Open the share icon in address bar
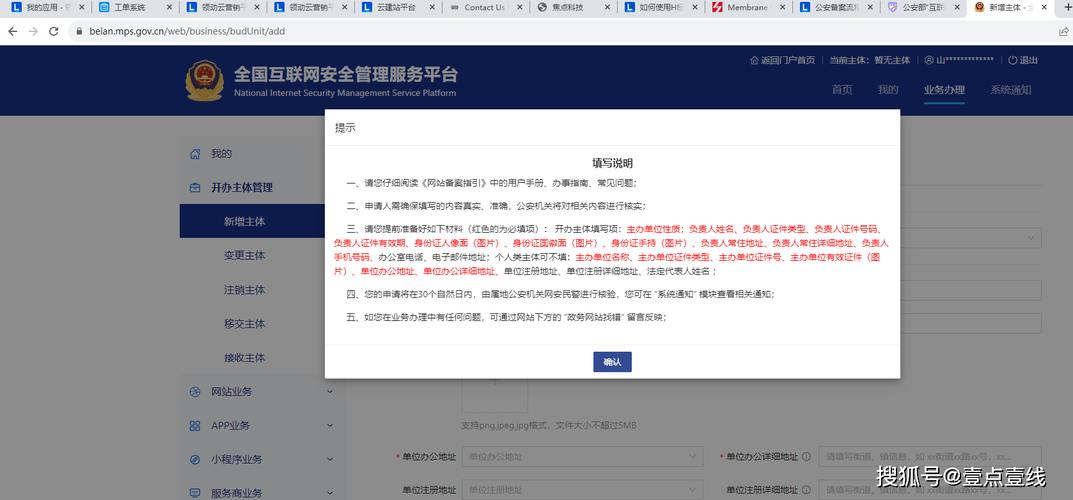Viewport: 1073px width, 500px height. click(x=1063, y=31)
